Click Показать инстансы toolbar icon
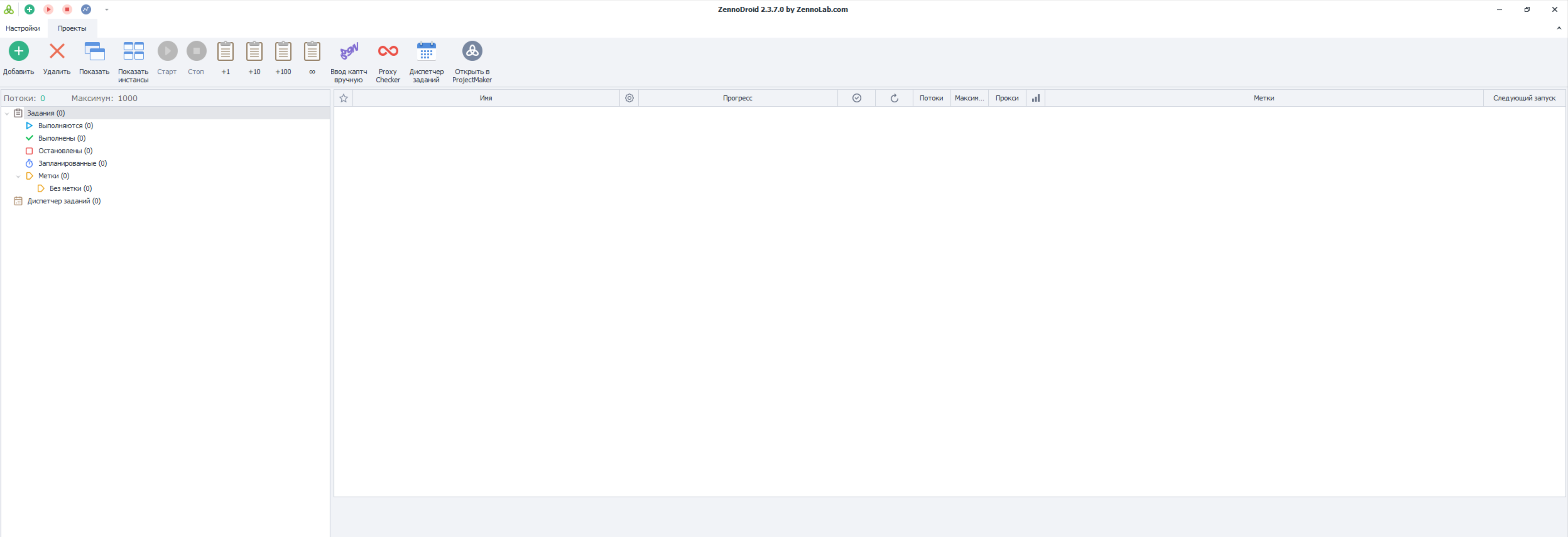The width and height of the screenshot is (1568, 537). click(133, 52)
